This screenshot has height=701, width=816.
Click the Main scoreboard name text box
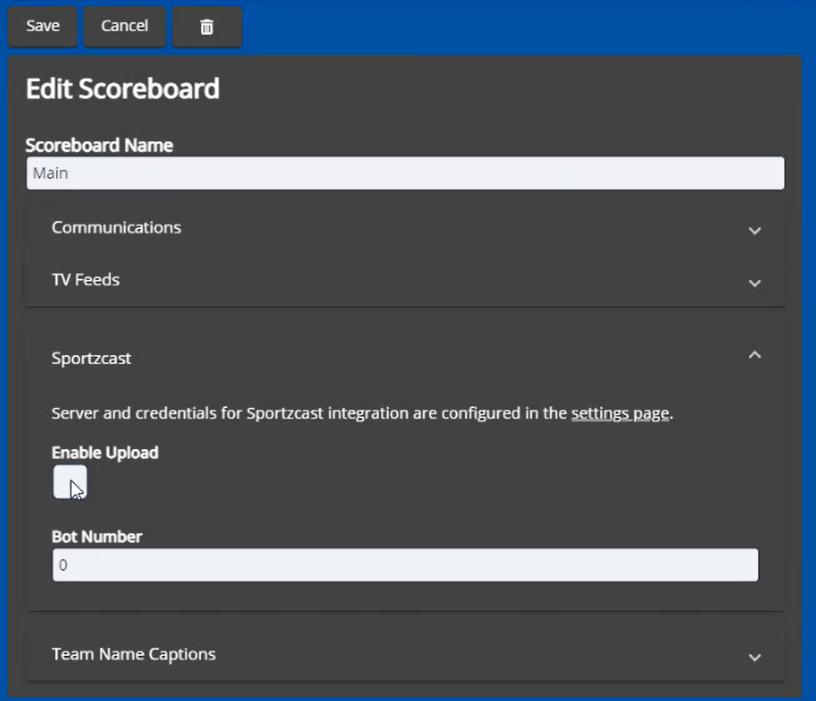pos(404,172)
